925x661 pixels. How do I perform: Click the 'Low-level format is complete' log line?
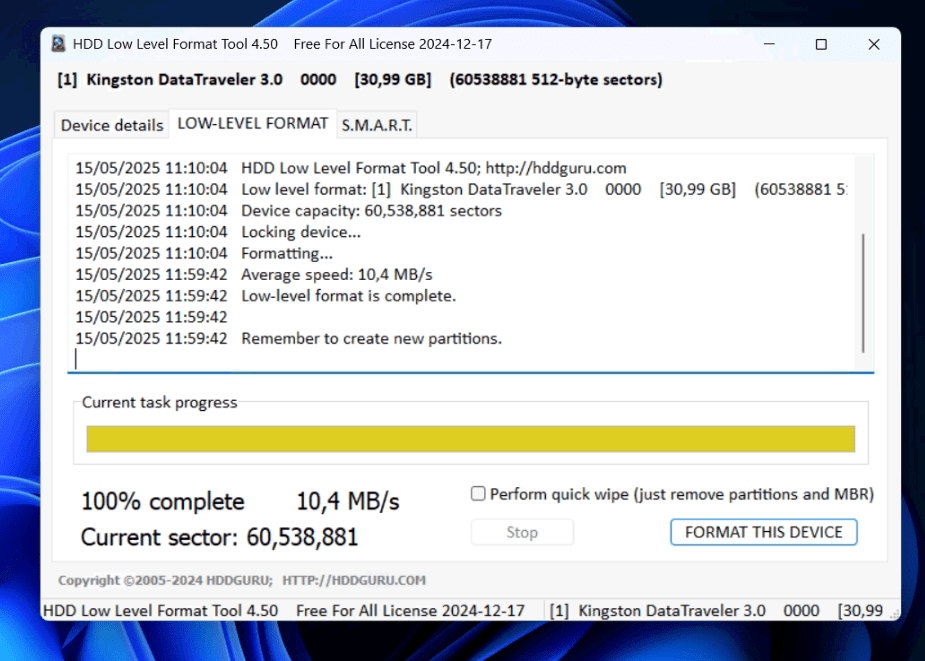tap(348, 296)
